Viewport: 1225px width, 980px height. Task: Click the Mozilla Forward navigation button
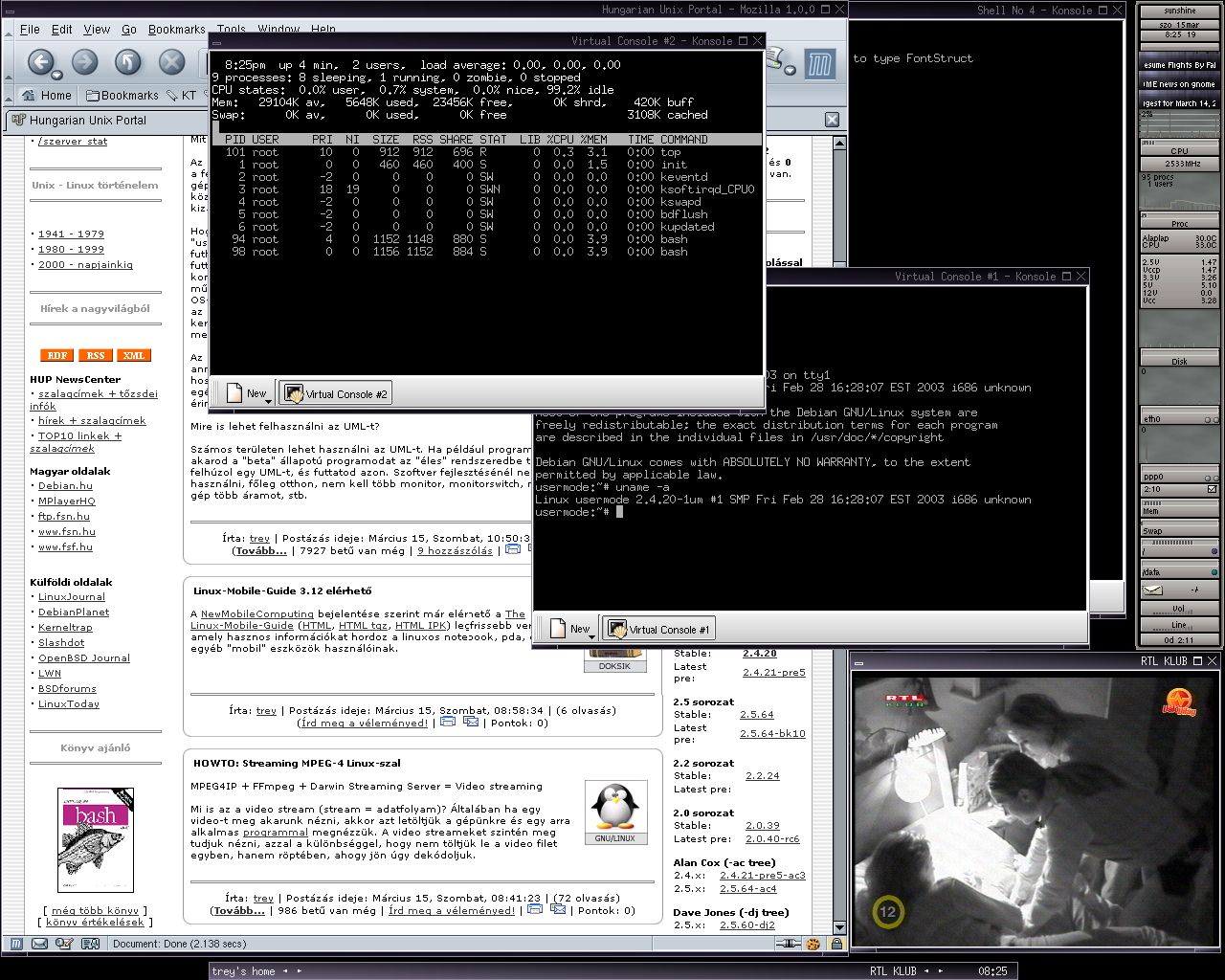click(x=85, y=62)
